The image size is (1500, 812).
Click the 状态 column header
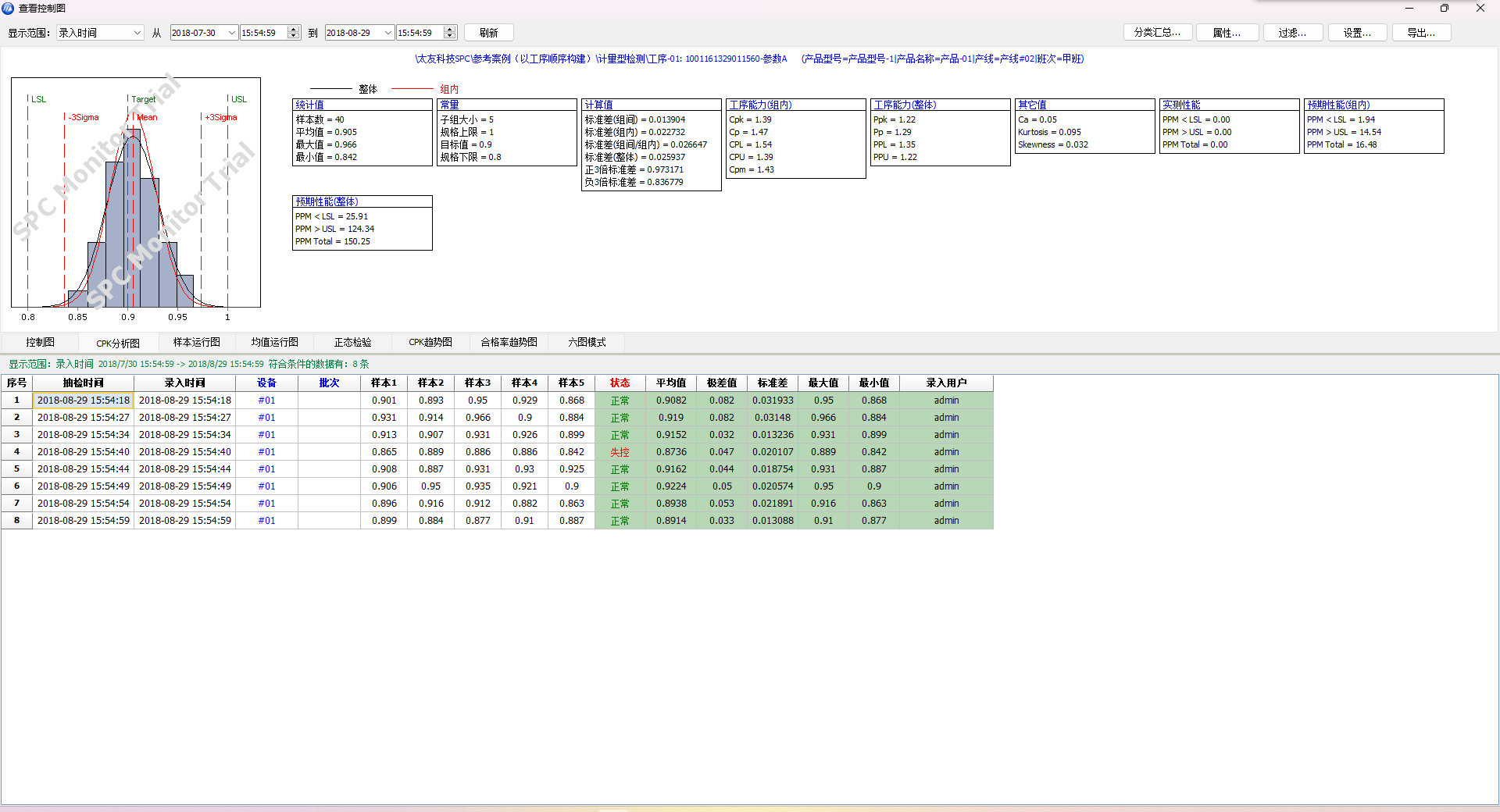click(620, 383)
